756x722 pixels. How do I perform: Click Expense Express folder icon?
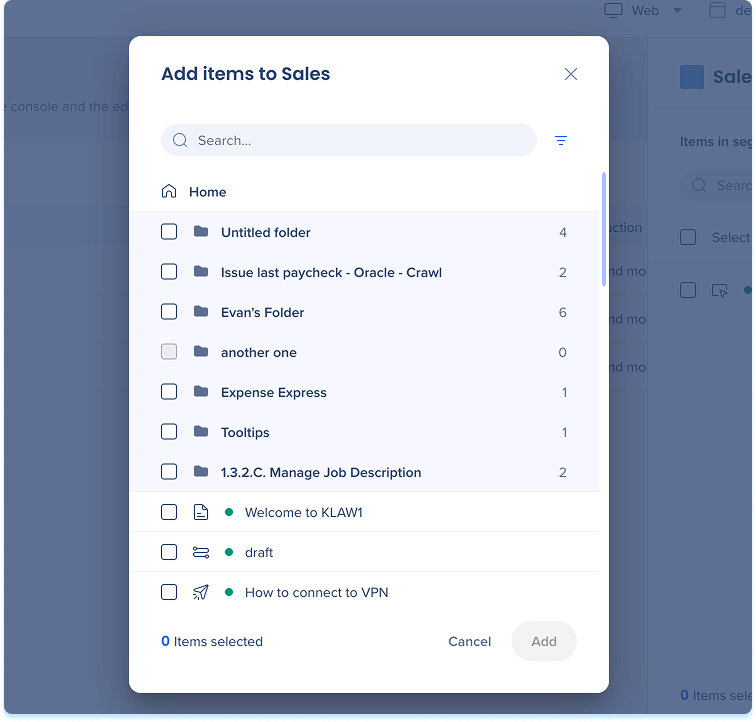click(x=201, y=392)
